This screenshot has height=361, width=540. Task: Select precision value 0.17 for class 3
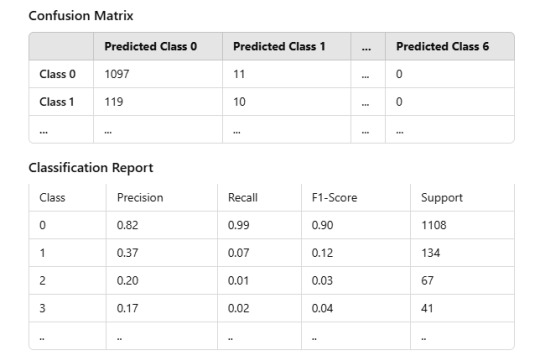tap(127, 308)
